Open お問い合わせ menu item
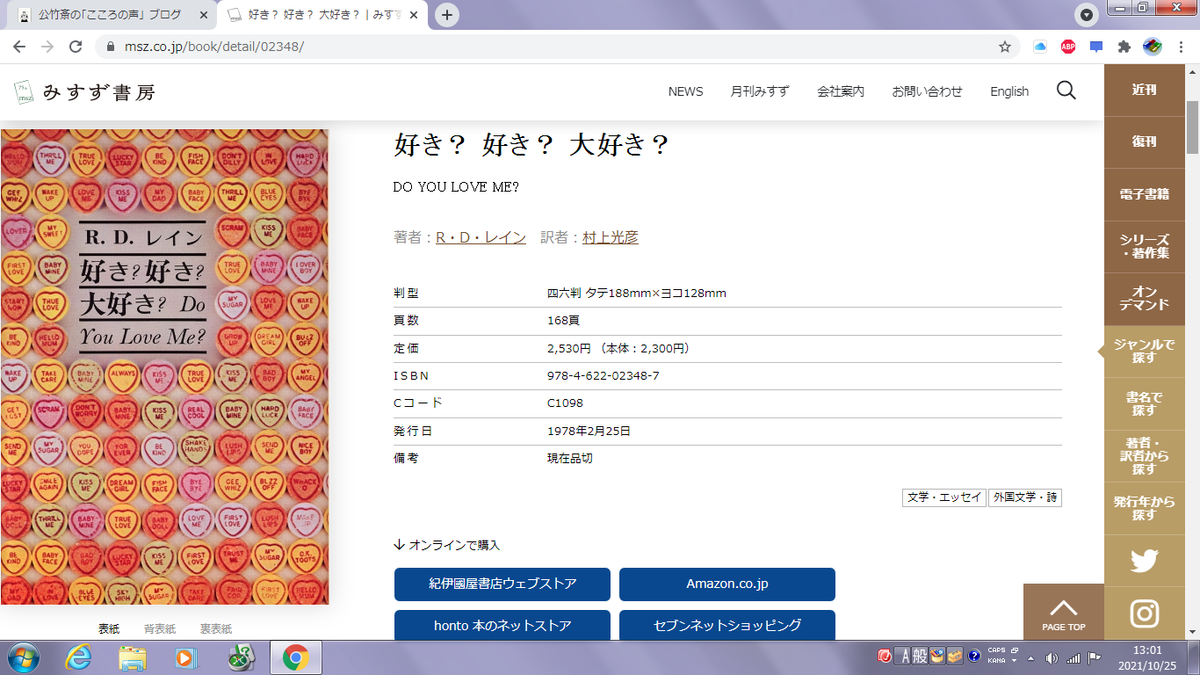Screen dimensions: 1200x675 pyautogui.click(x=927, y=91)
